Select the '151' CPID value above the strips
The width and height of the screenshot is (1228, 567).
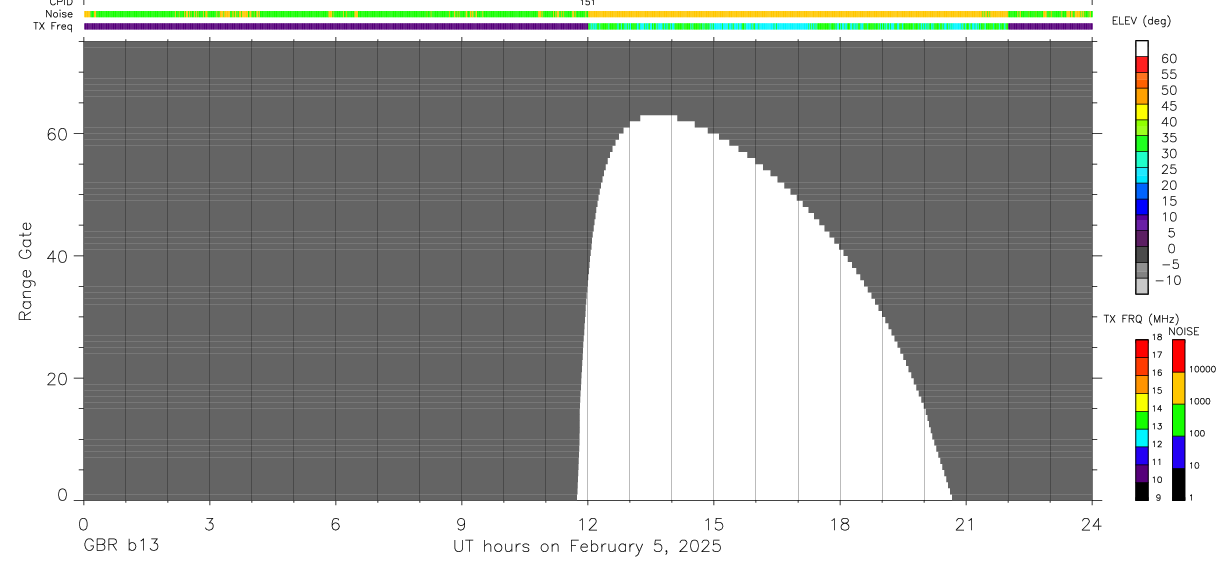coord(588,3)
